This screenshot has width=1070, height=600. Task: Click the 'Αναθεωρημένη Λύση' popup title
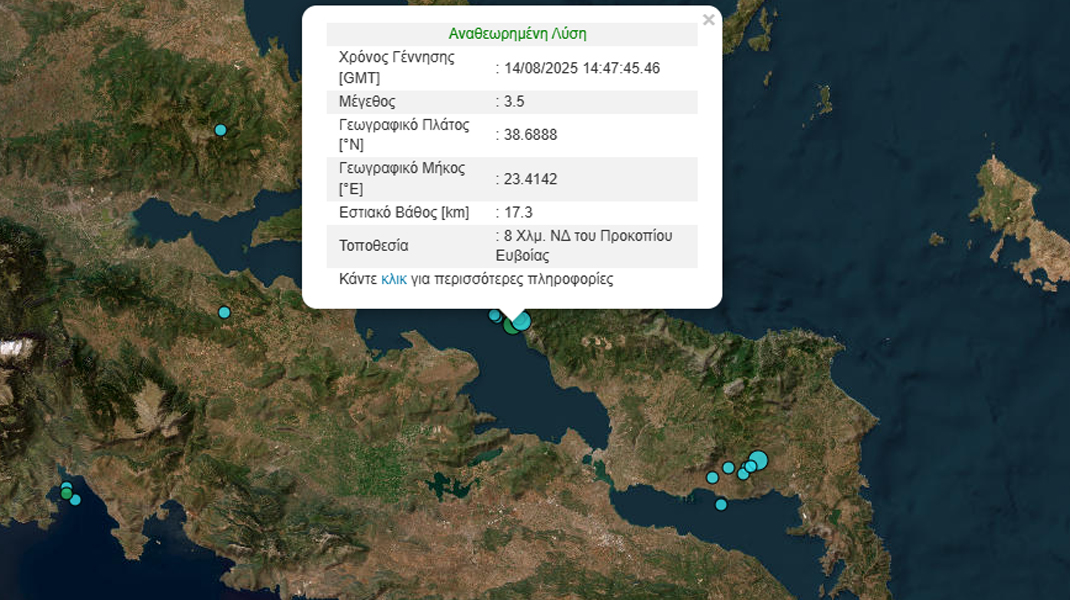click(517, 34)
